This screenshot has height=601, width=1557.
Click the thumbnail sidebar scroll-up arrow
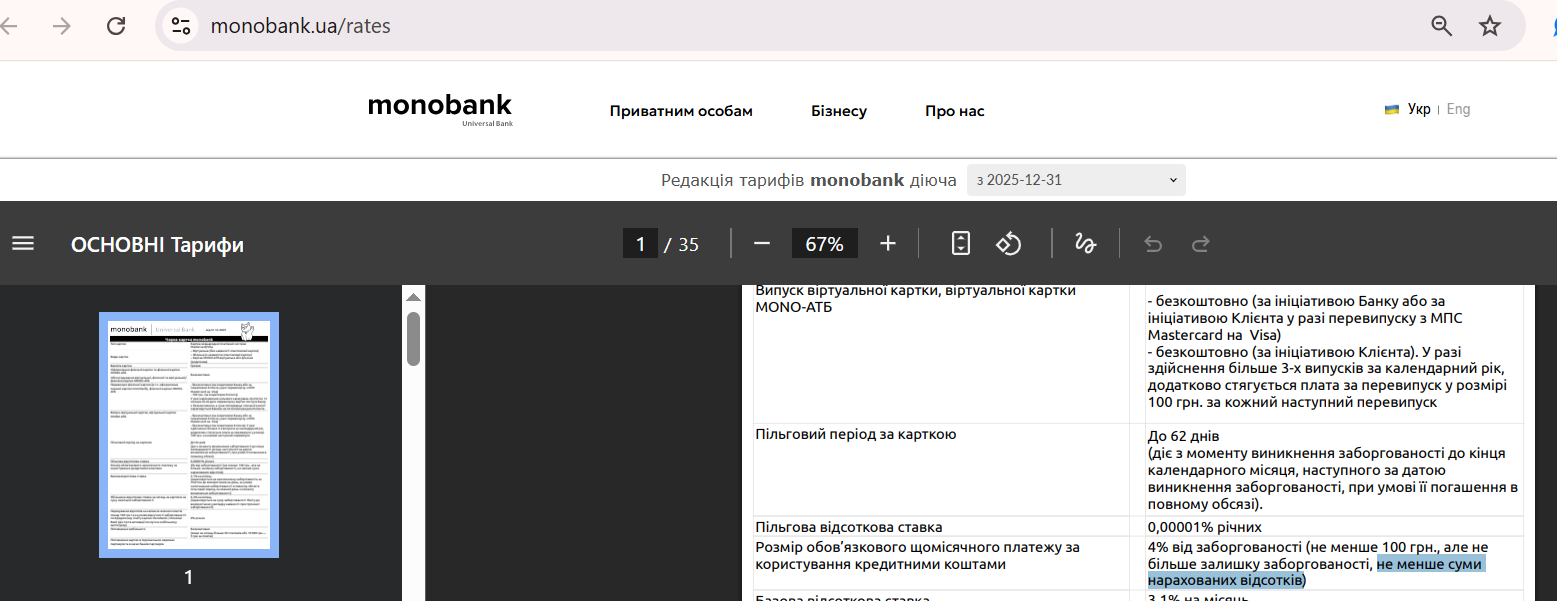[x=413, y=297]
